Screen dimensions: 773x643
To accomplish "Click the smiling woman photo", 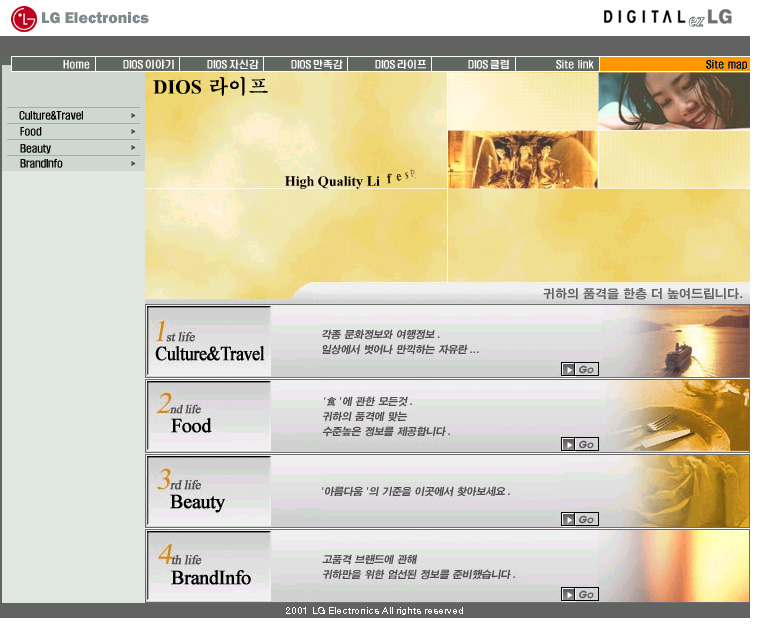I will coord(674,101).
